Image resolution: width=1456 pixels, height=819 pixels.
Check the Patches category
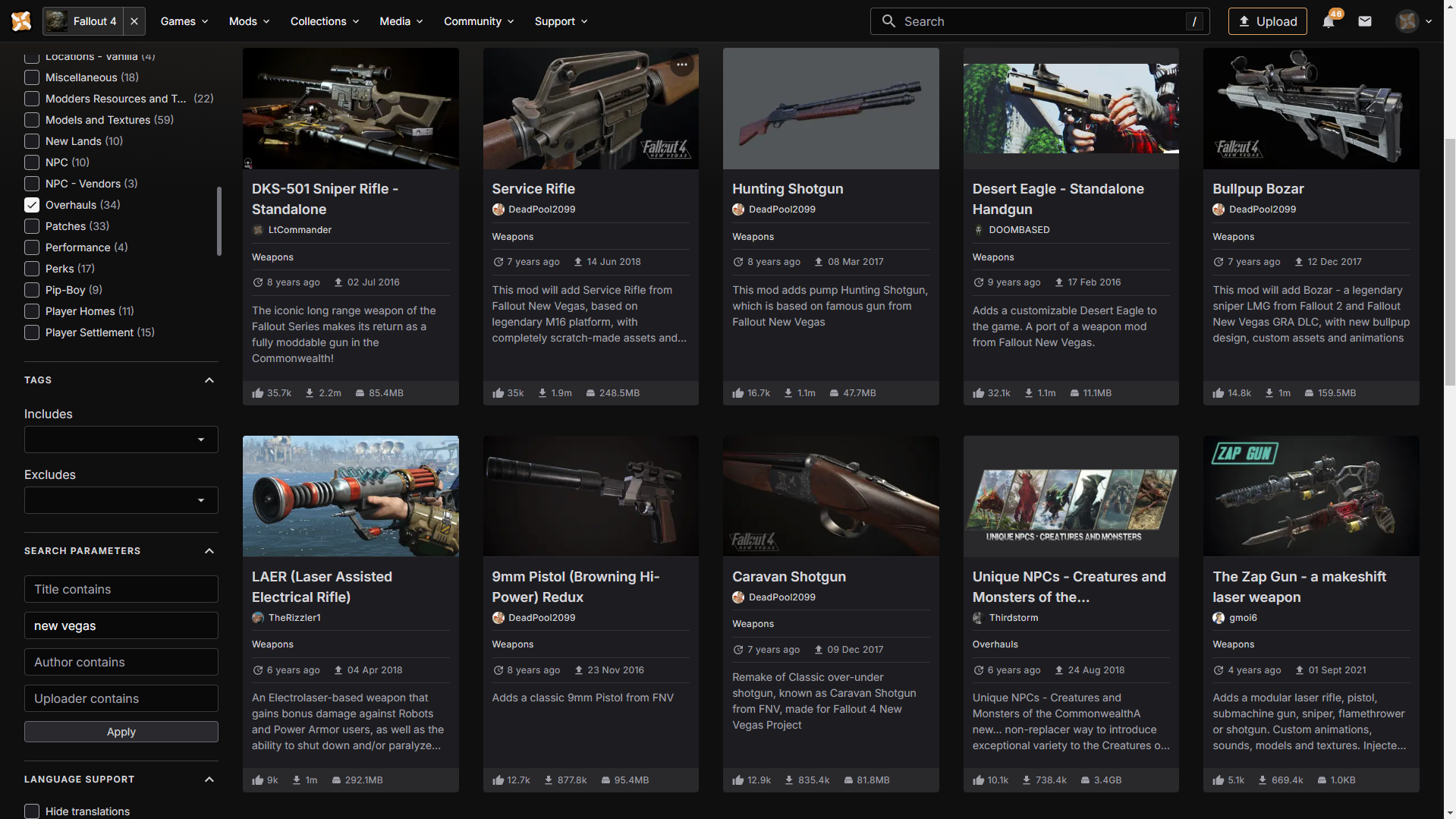[x=32, y=226]
